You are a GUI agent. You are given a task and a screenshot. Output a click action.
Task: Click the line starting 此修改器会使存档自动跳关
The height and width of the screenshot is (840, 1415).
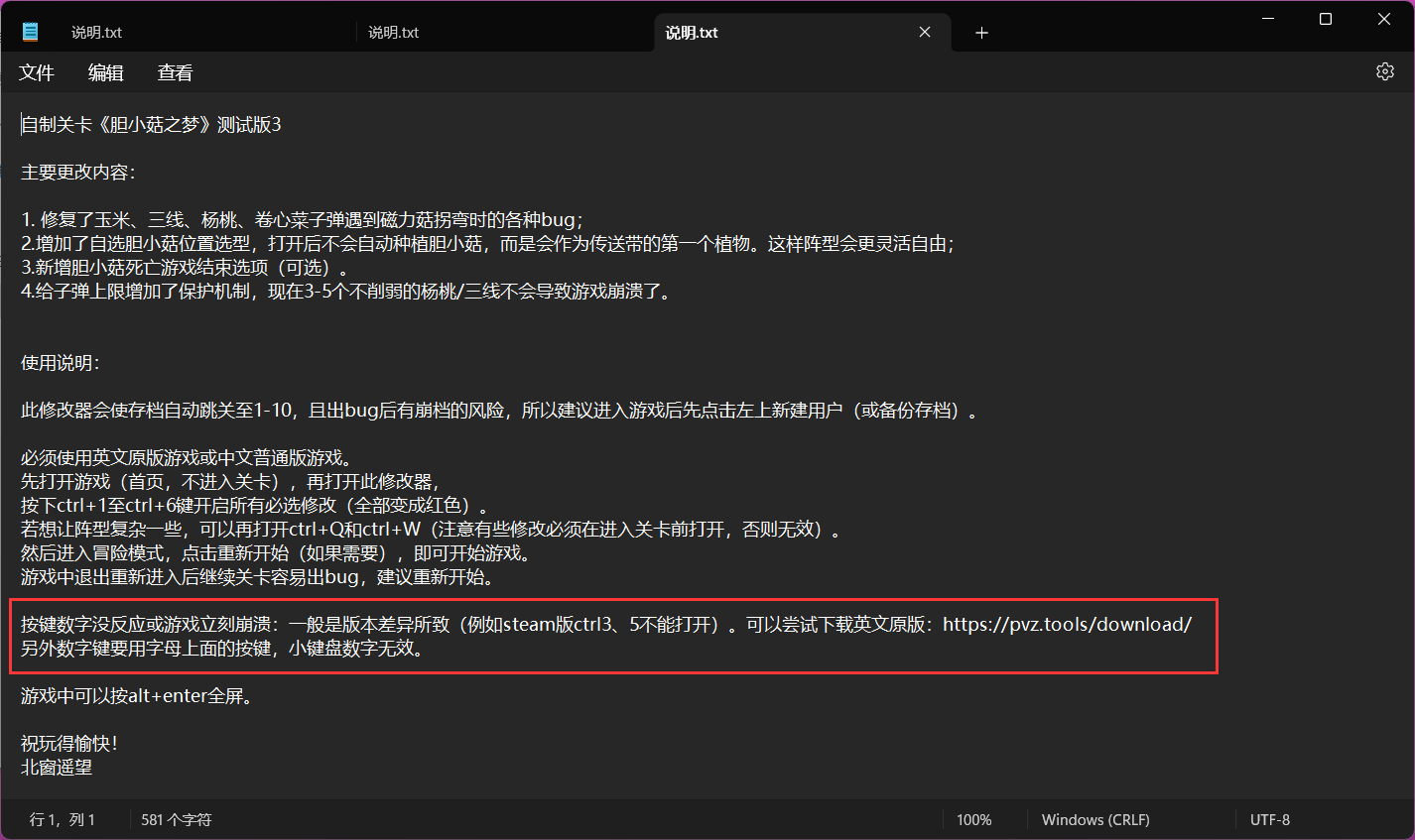tap(499, 411)
